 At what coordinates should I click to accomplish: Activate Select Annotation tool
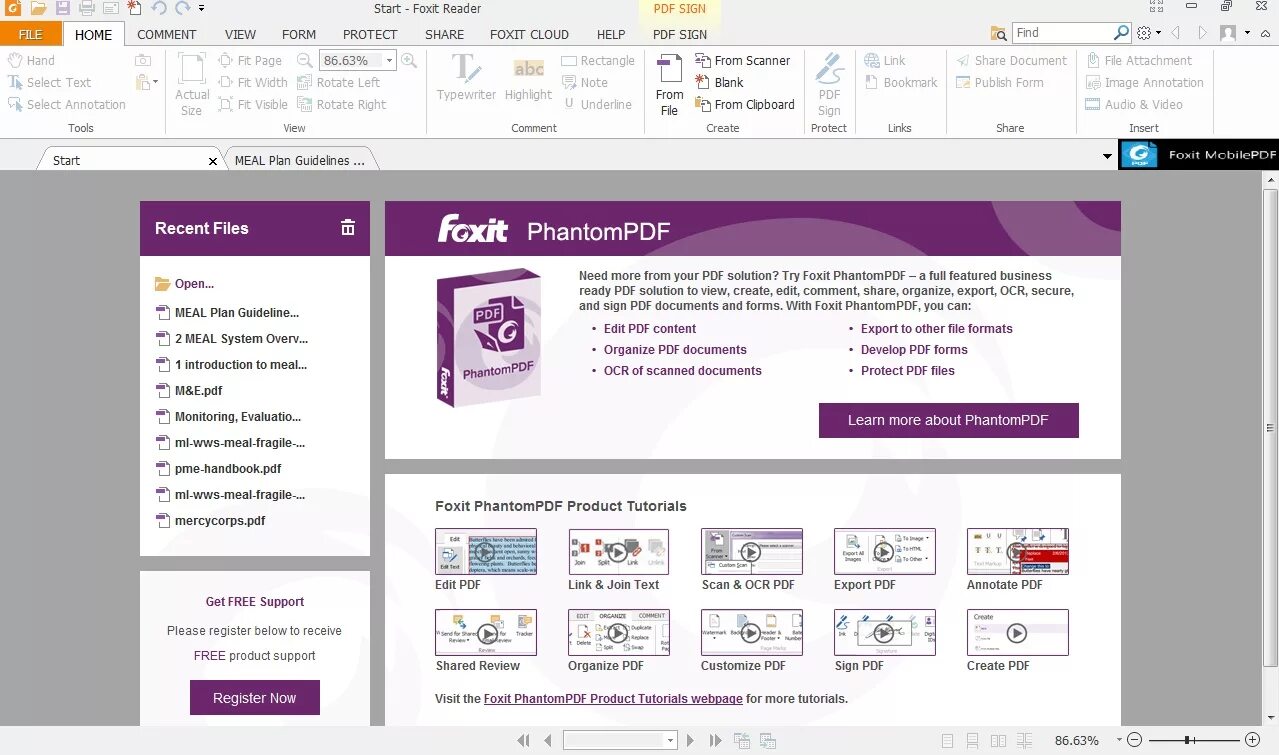tap(67, 104)
